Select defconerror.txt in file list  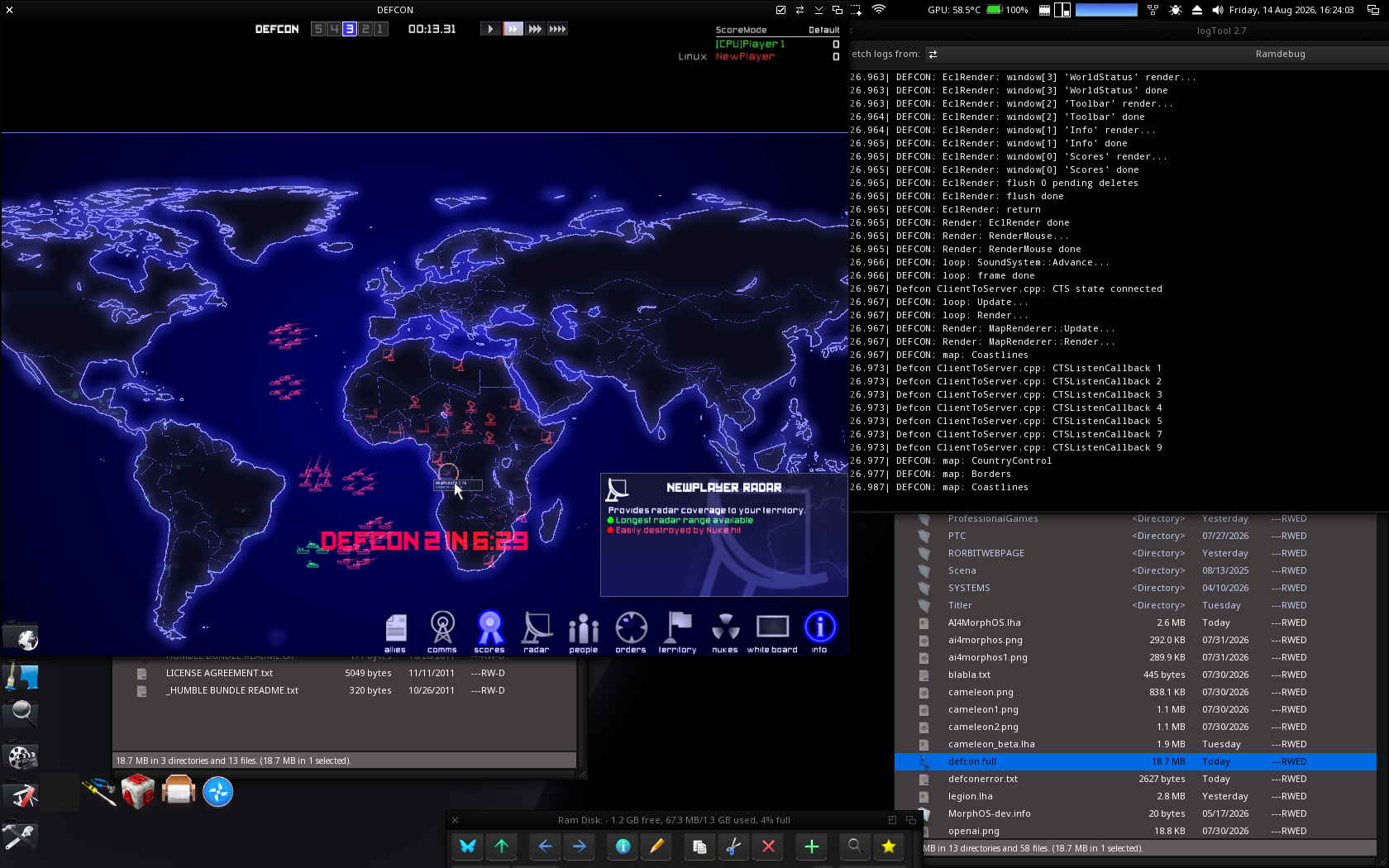[1135, 779]
